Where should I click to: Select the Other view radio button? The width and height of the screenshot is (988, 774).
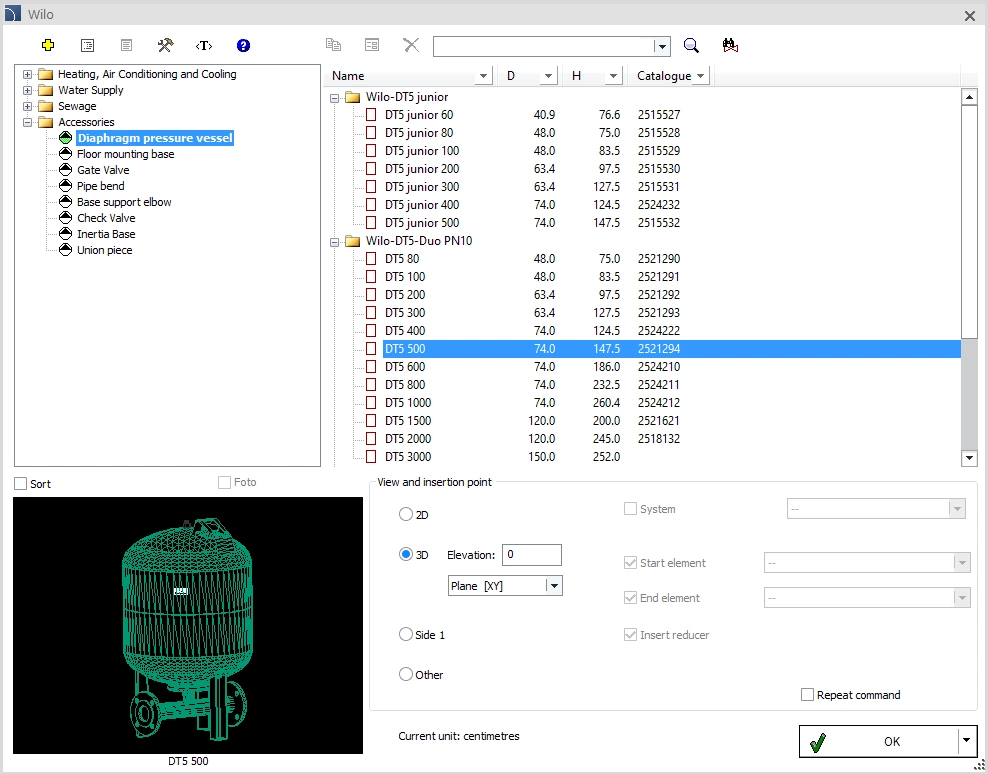[406, 674]
